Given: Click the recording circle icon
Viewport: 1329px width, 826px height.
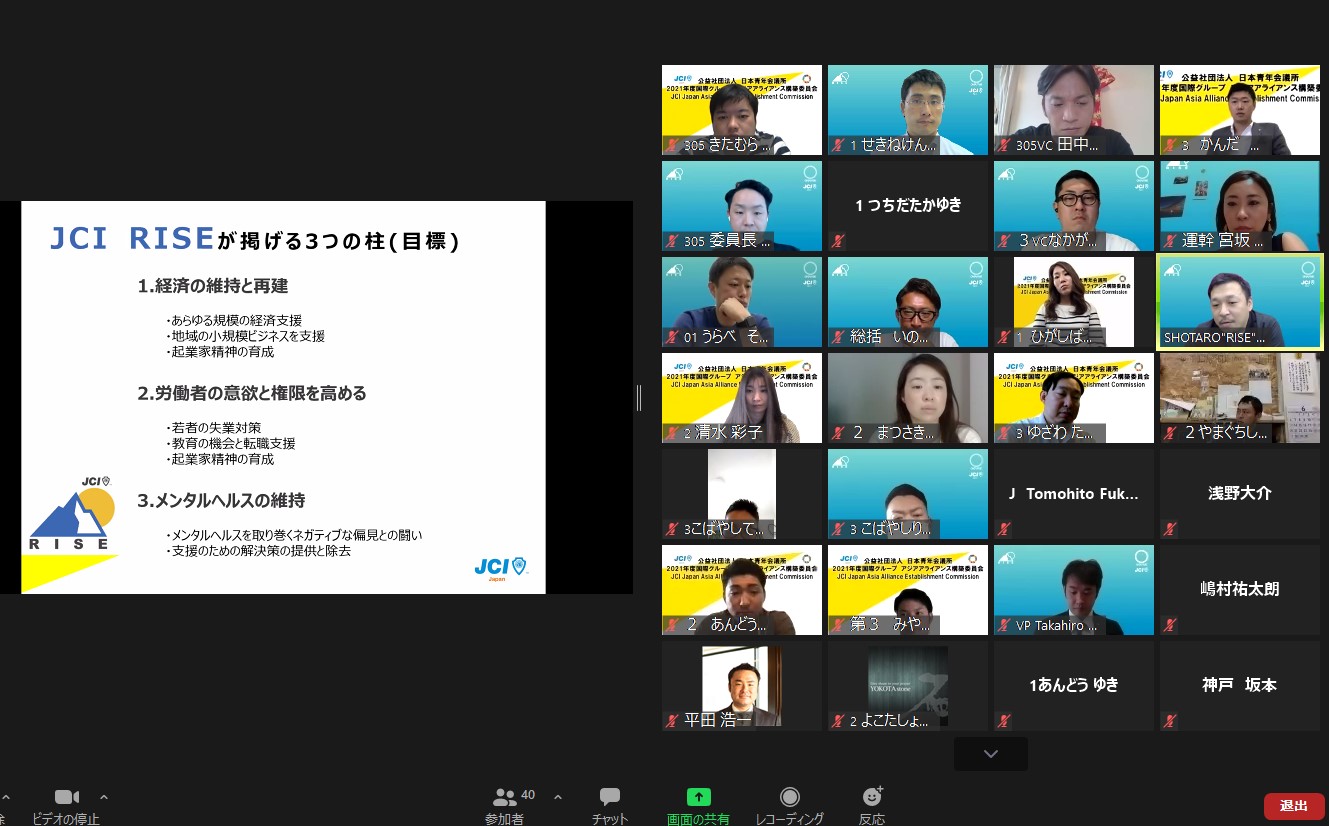Looking at the screenshot, I should click(789, 797).
